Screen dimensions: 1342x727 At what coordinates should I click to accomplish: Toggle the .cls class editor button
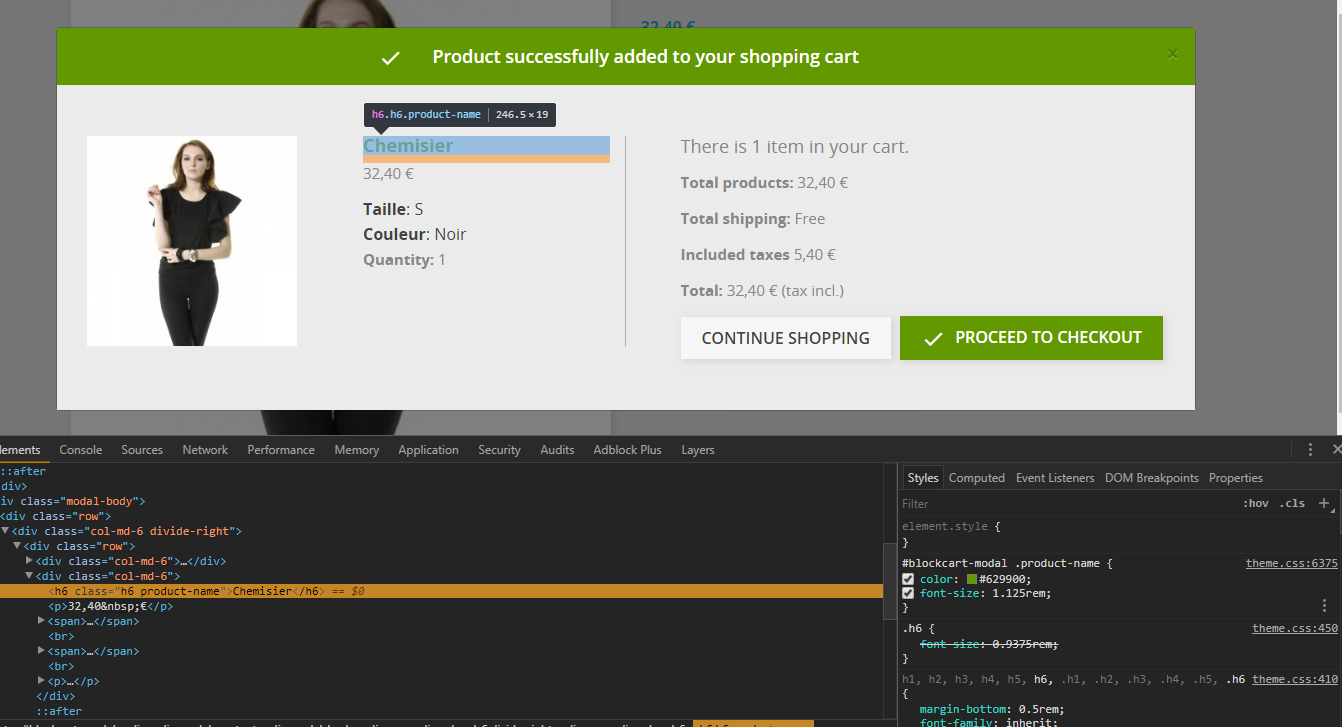pos(1294,504)
